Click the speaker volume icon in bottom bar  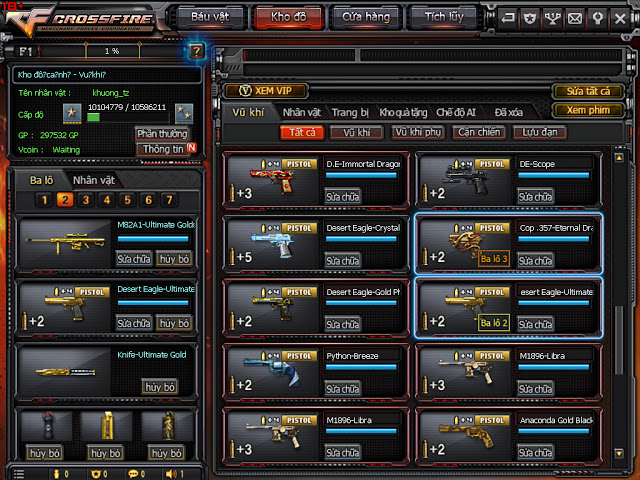[x=171, y=474]
